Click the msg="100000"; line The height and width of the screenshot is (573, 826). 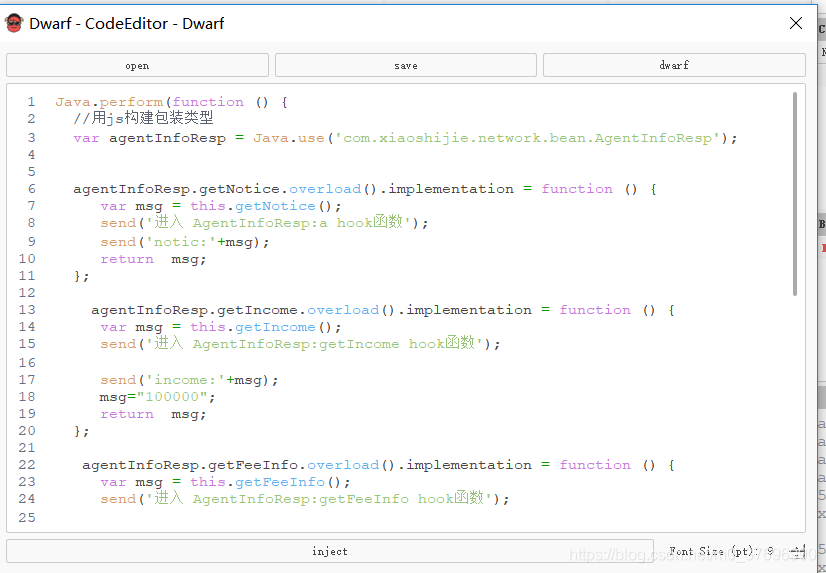(158, 397)
